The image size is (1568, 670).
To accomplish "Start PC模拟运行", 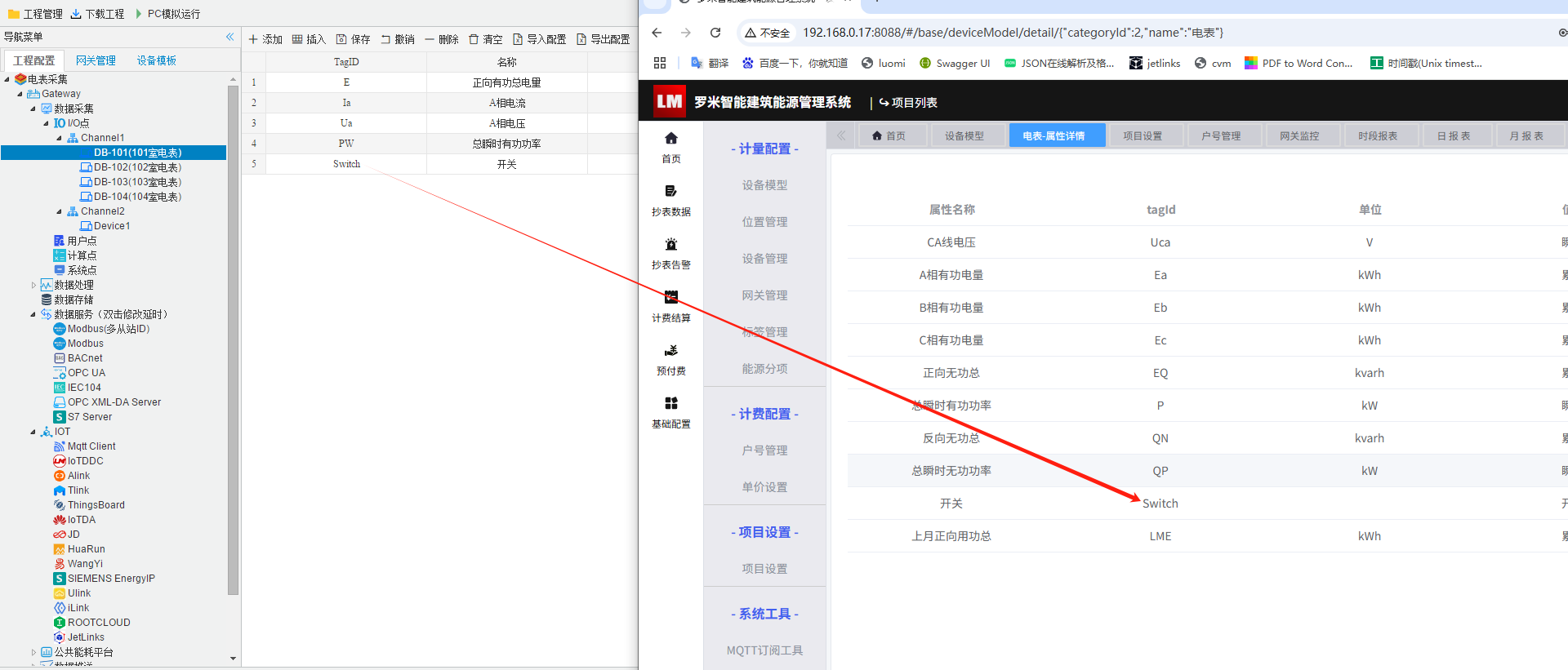I will tap(167, 14).
